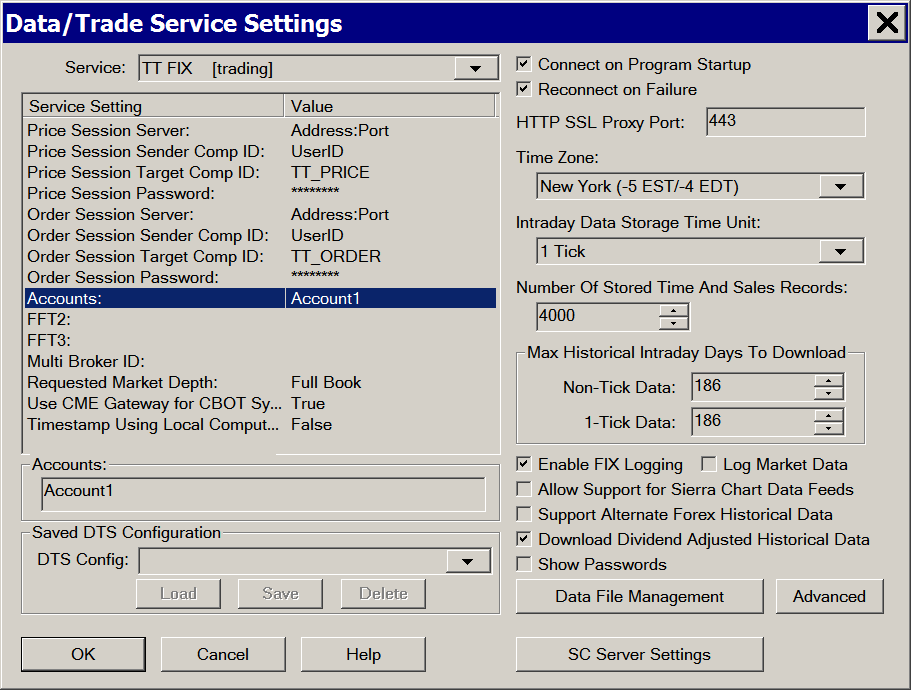The height and width of the screenshot is (690, 911).
Task: Click the 1-Tick Data input field
Action: (x=753, y=422)
